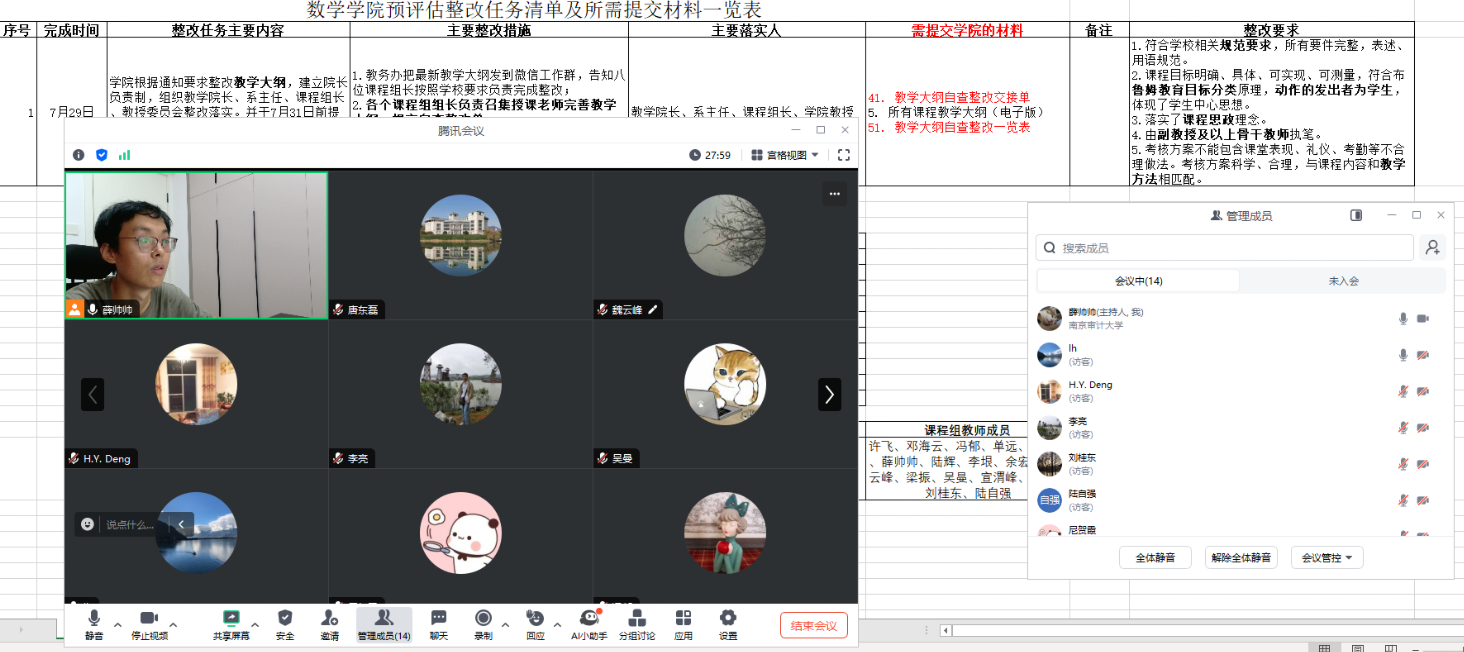Screen dimensions: 1464x652
Task: Select the 会议中(14) tab
Action: 1138,281
